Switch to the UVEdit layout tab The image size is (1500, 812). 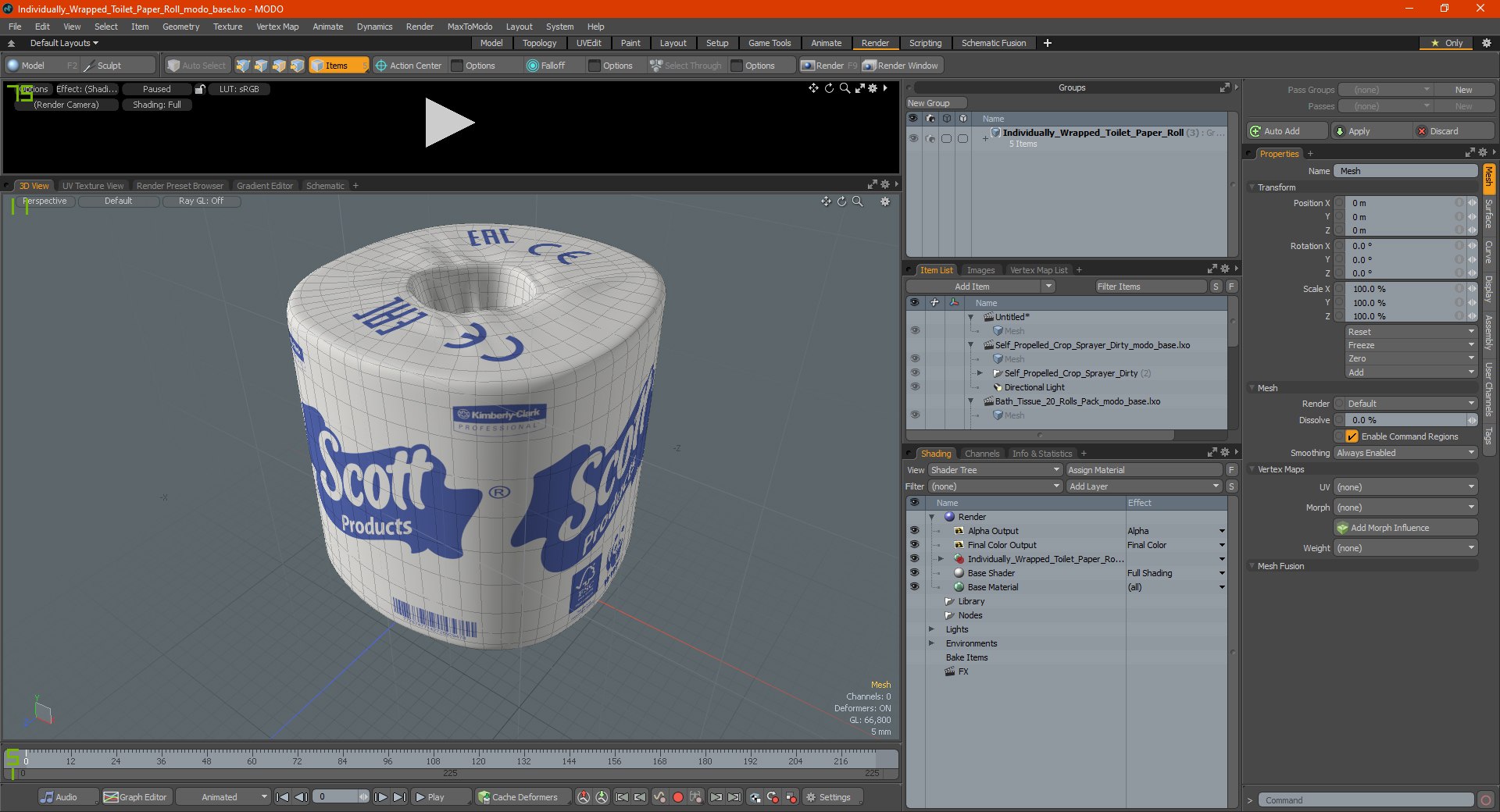coord(588,43)
